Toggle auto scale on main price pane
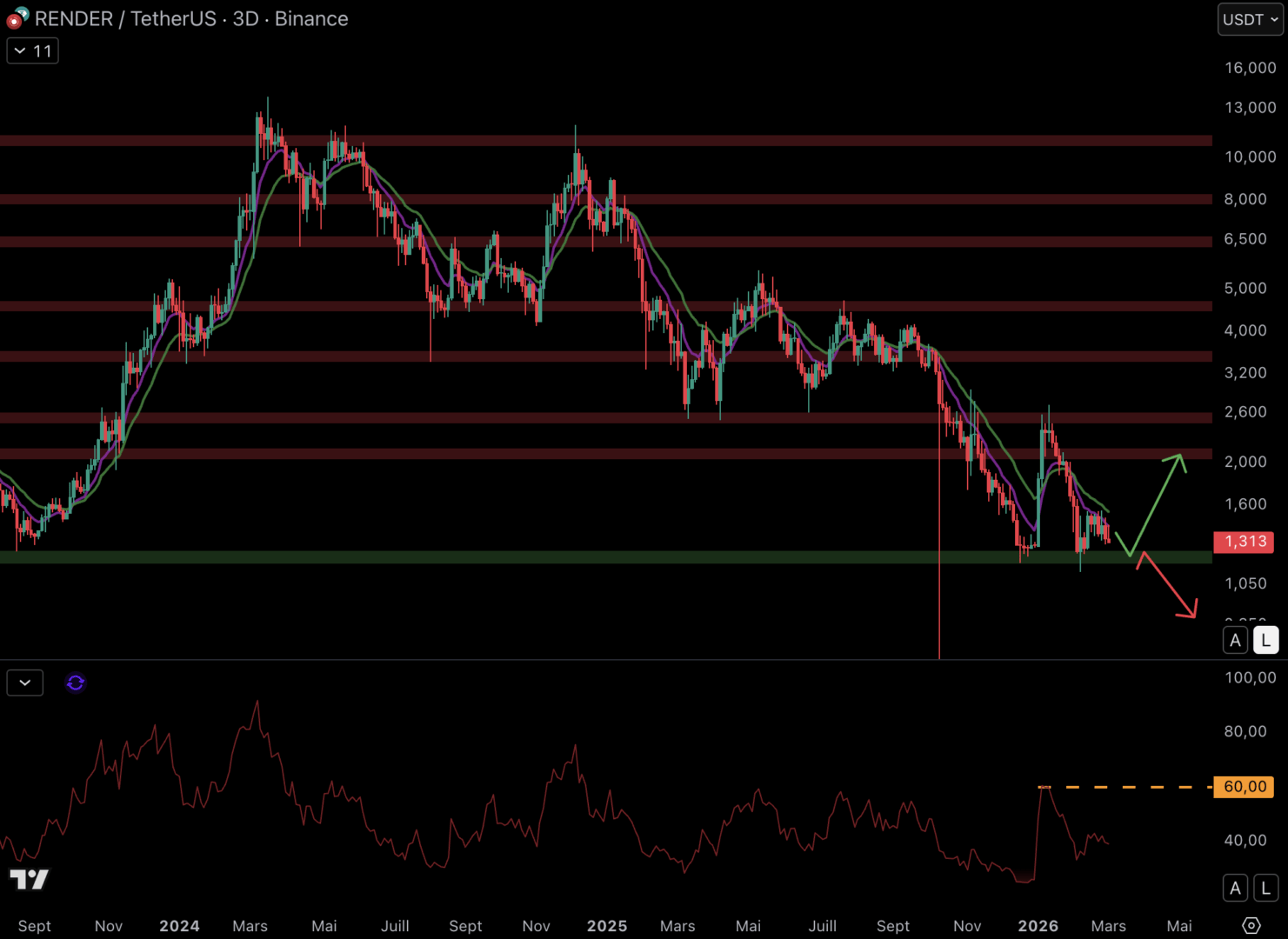Viewport: 1288px width, 939px height. 1235,641
